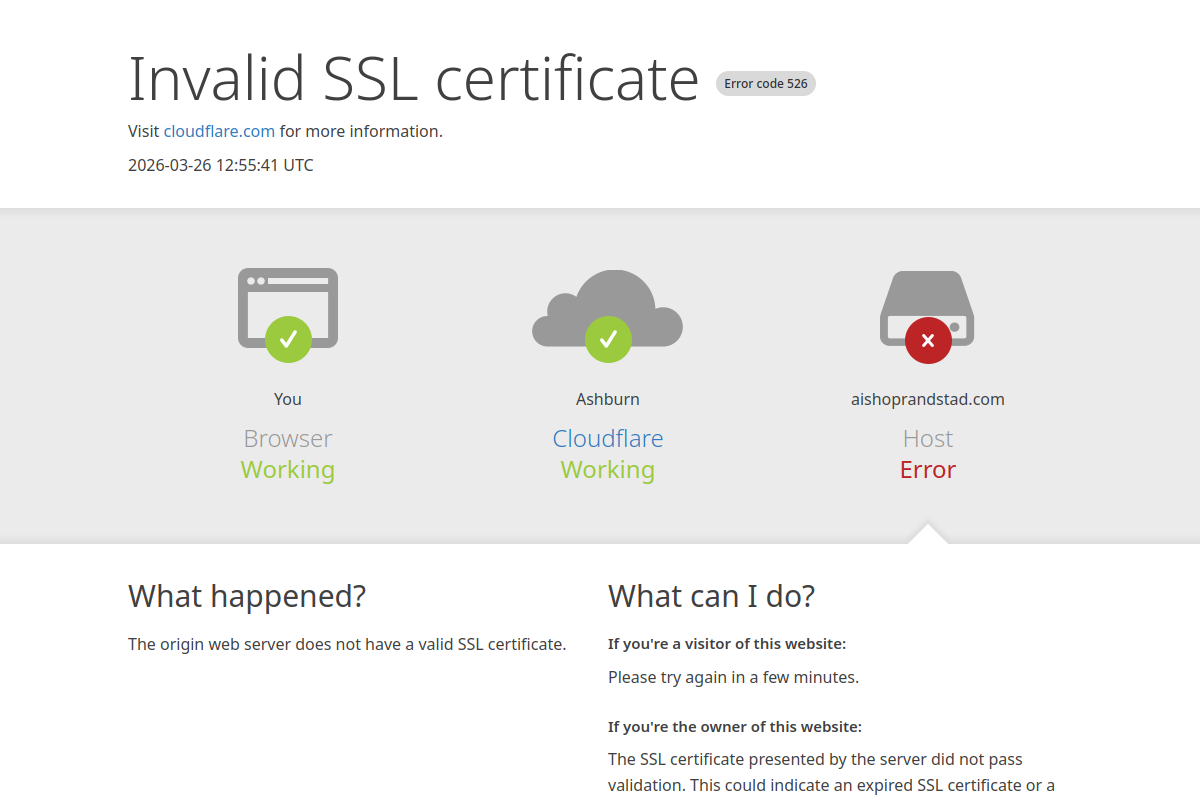Select the green checkmark on the cloud icon
Image resolution: width=1200 pixels, height=800 pixels.
tap(607, 340)
